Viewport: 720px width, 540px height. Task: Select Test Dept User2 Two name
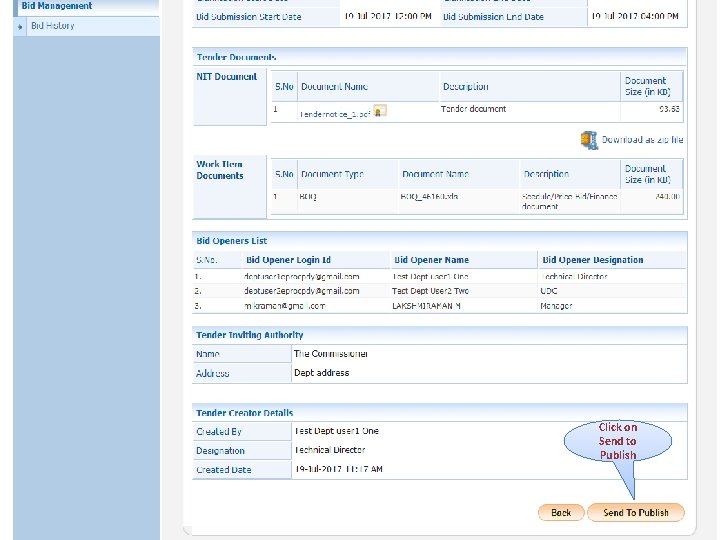point(430,291)
